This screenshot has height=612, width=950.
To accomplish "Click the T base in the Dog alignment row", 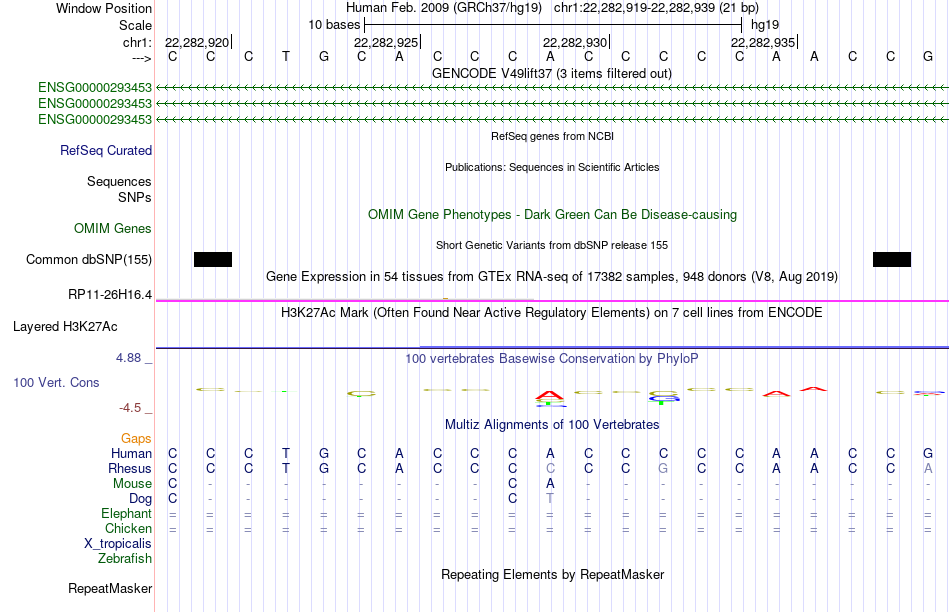I will (x=550, y=499).
